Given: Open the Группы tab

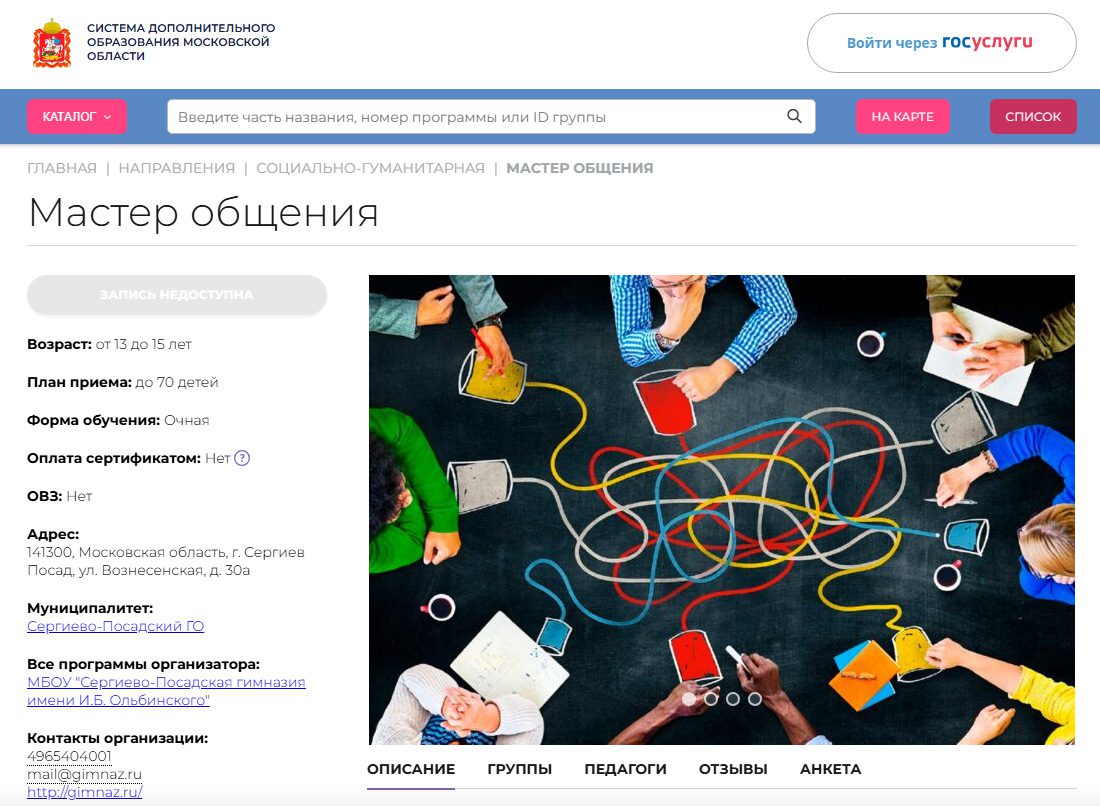Looking at the screenshot, I should click(519, 769).
